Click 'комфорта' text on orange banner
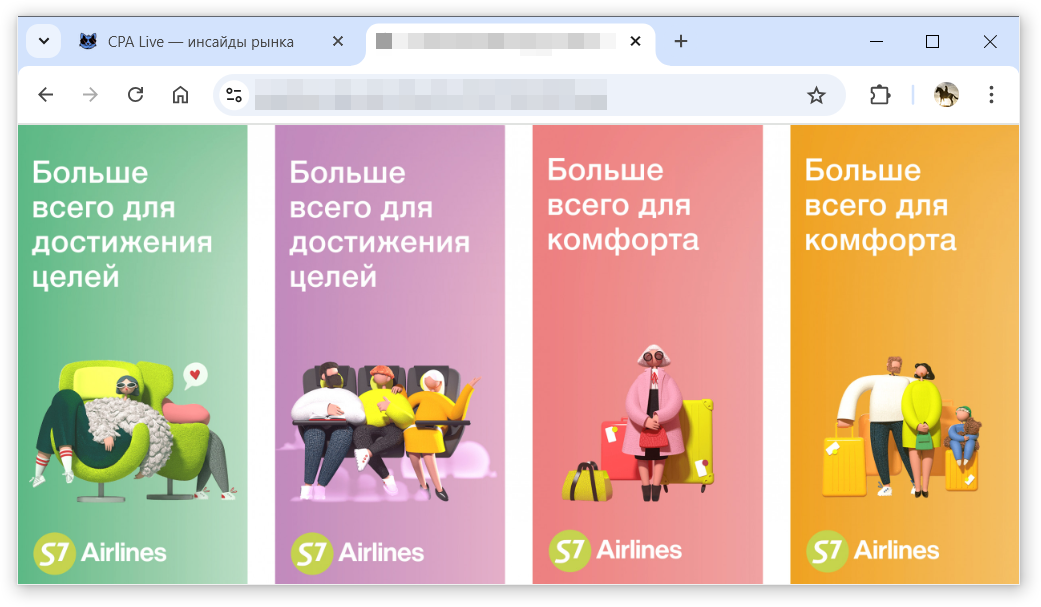The width and height of the screenshot is (1041, 607). [880, 240]
